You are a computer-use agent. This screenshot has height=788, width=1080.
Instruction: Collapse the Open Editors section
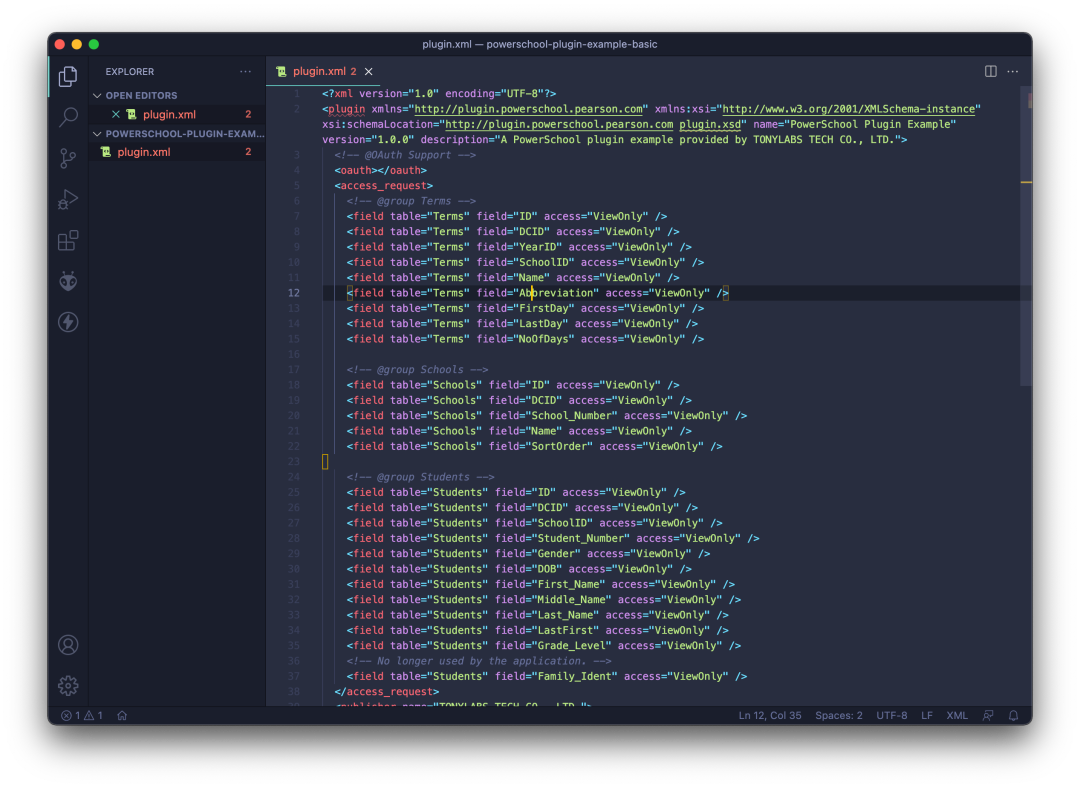point(178,95)
